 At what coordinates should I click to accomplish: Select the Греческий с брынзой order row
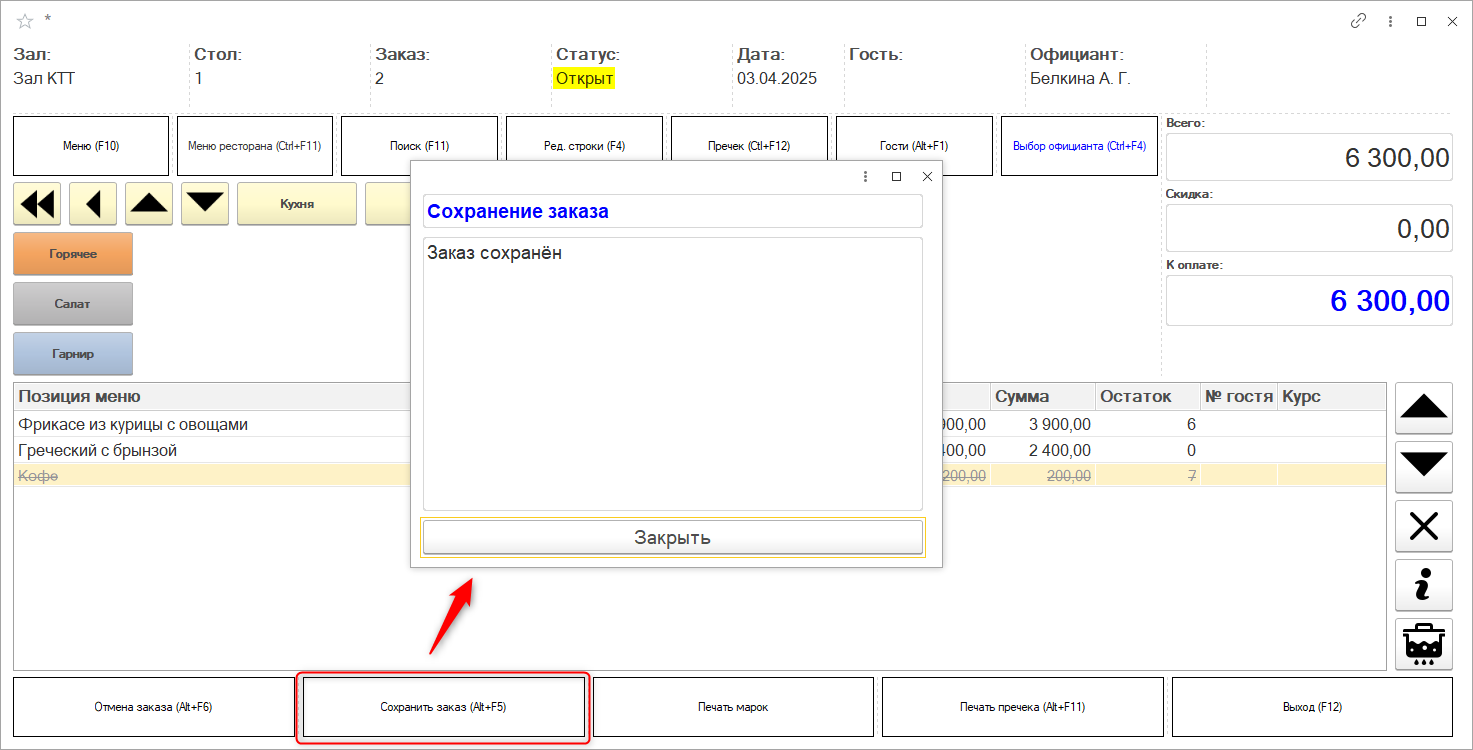point(200,451)
